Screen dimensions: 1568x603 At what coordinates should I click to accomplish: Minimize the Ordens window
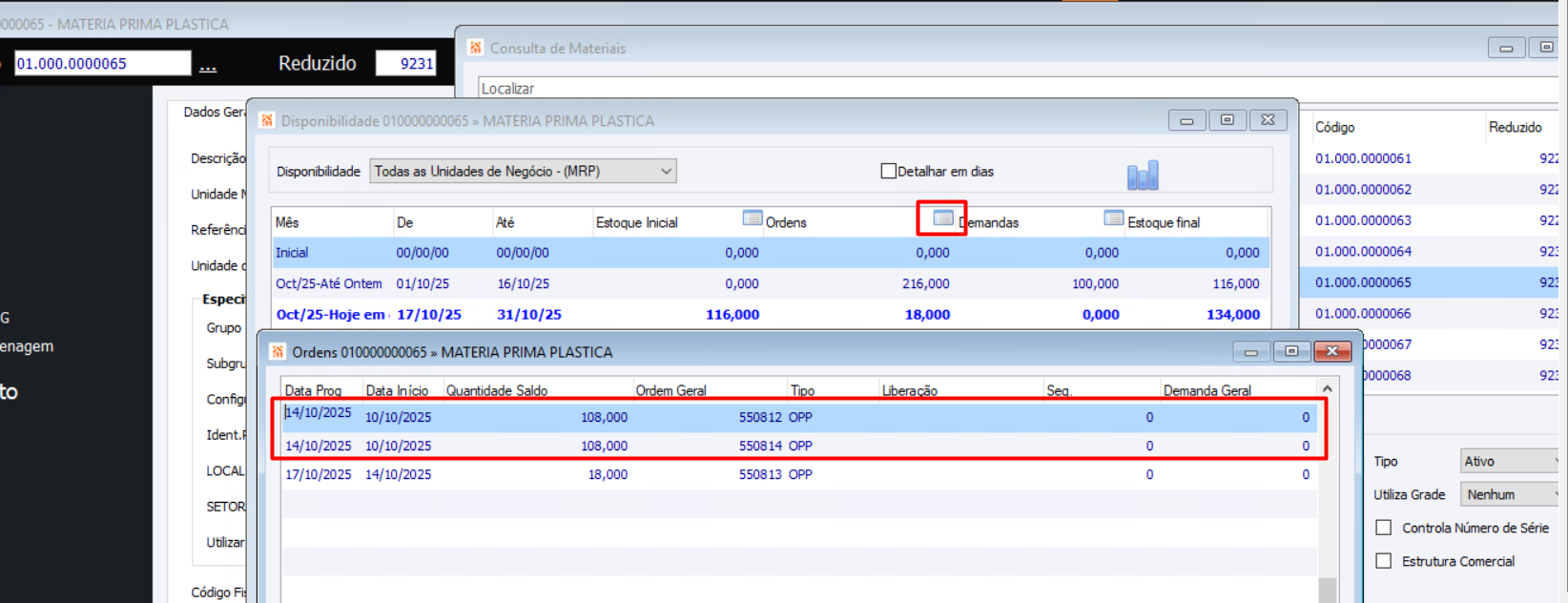pos(1250,351)
